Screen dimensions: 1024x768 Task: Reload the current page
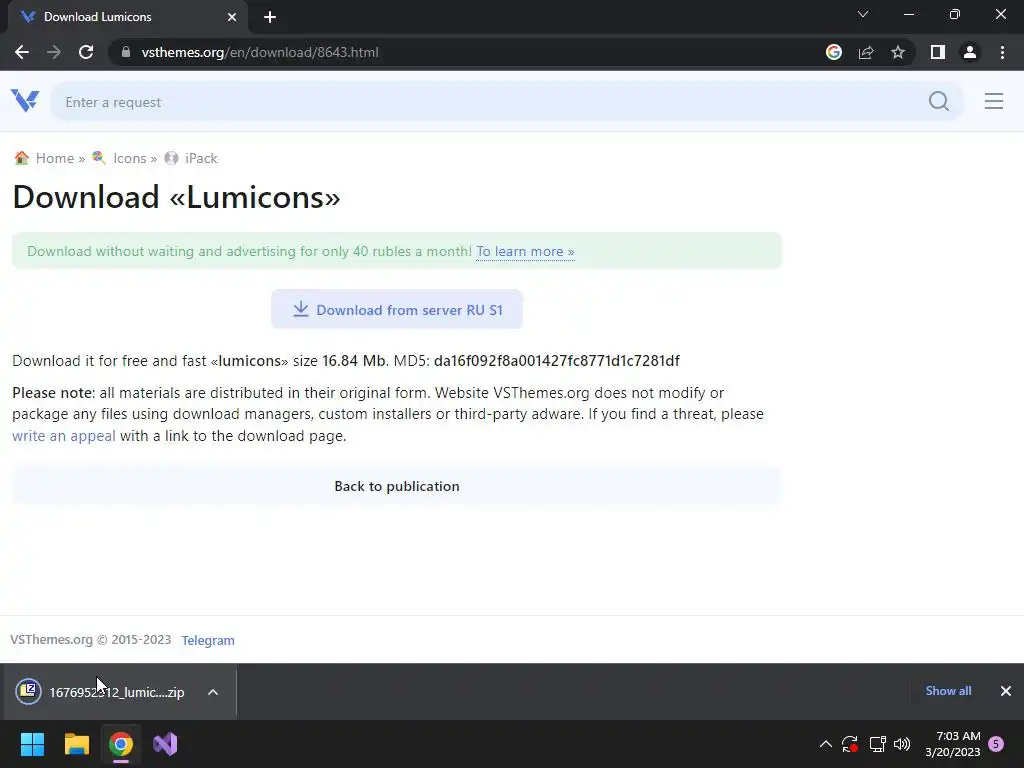[86, 52]
